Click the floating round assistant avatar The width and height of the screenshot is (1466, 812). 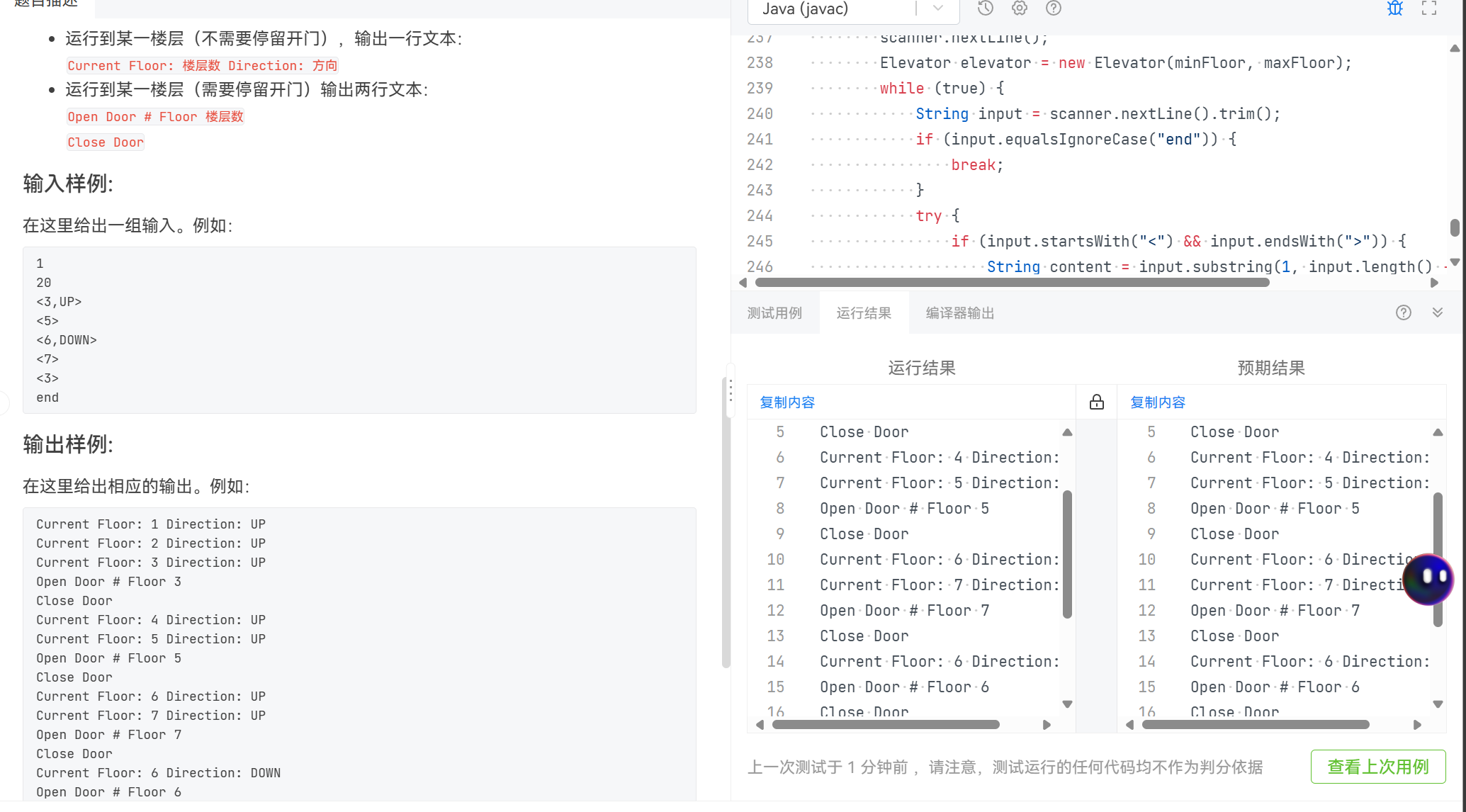tap(1428, 579)
